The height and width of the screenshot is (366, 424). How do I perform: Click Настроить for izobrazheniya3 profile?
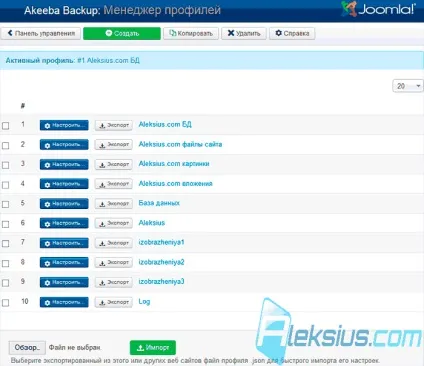pyautogui.click(x=64, y=282)
